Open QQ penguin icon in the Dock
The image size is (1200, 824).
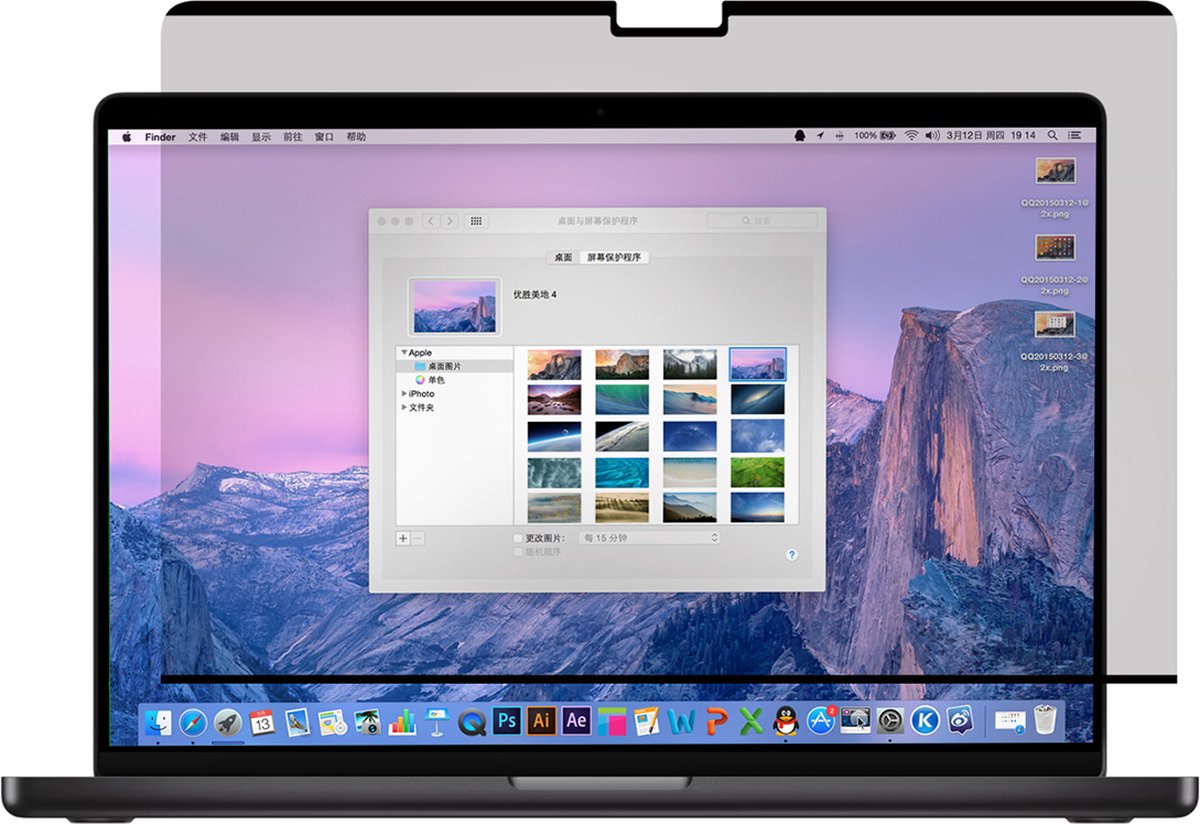coord(786,721)
